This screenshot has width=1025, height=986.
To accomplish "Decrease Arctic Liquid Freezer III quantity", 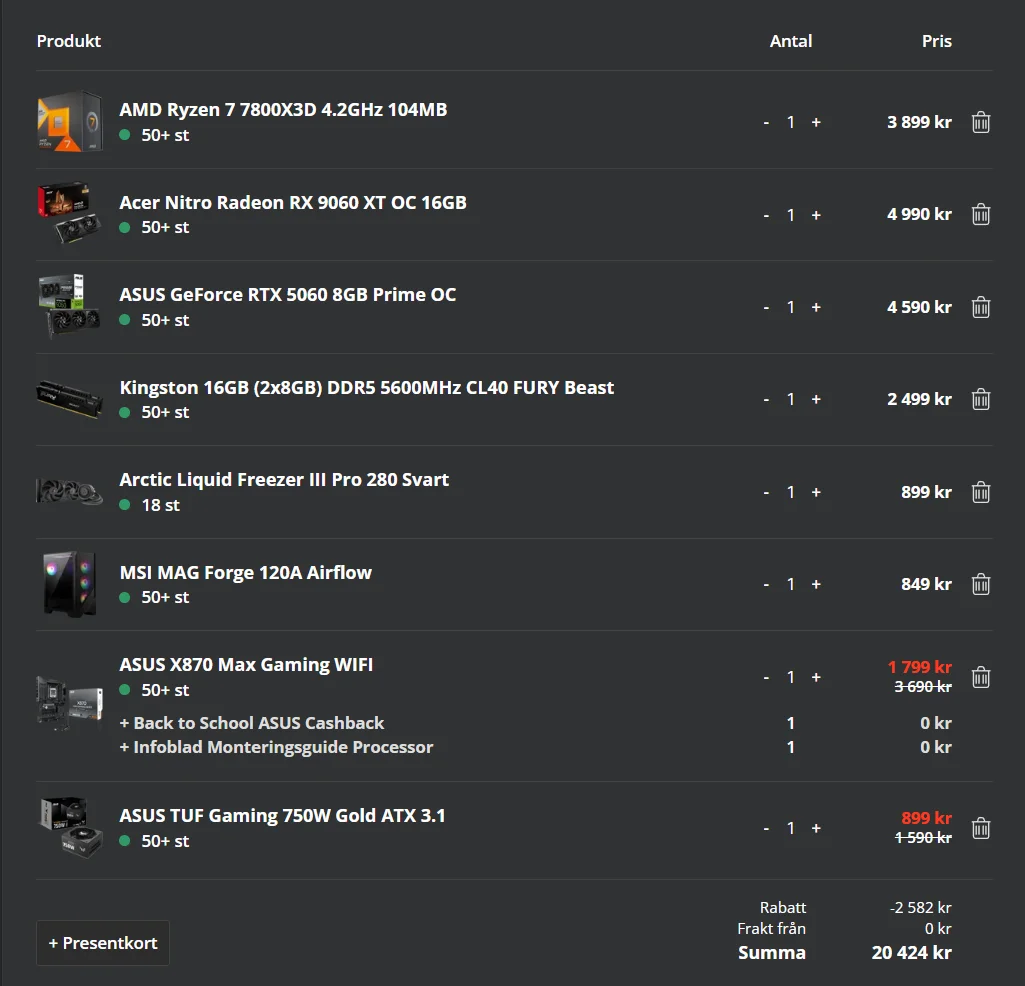I will [766, 492].
